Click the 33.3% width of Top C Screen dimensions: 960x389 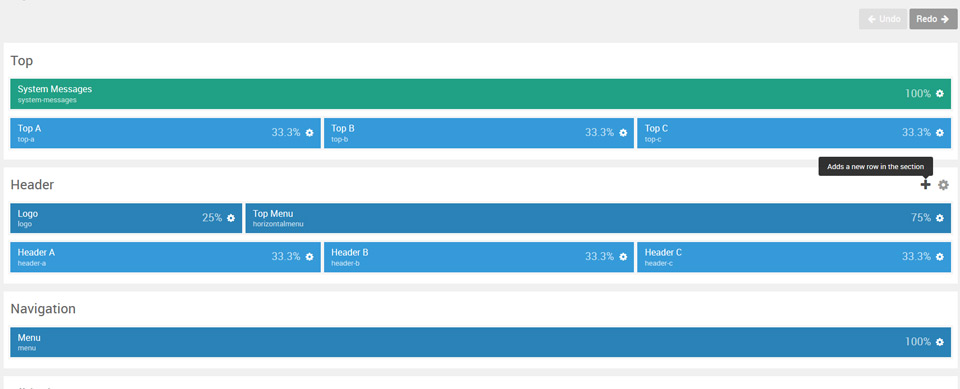916,132
